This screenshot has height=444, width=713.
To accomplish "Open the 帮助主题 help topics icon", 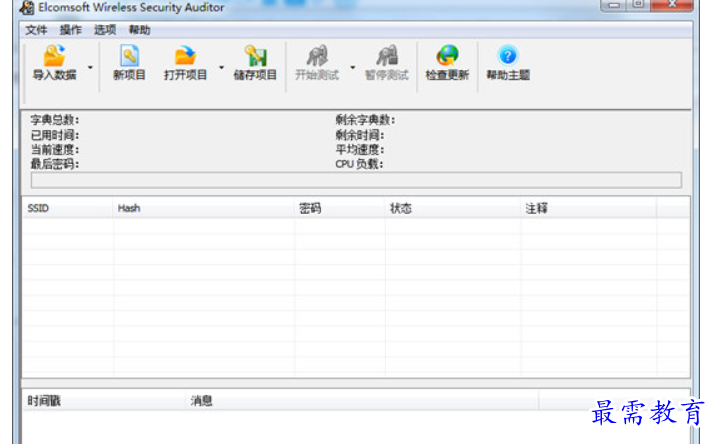I will 508,56.
